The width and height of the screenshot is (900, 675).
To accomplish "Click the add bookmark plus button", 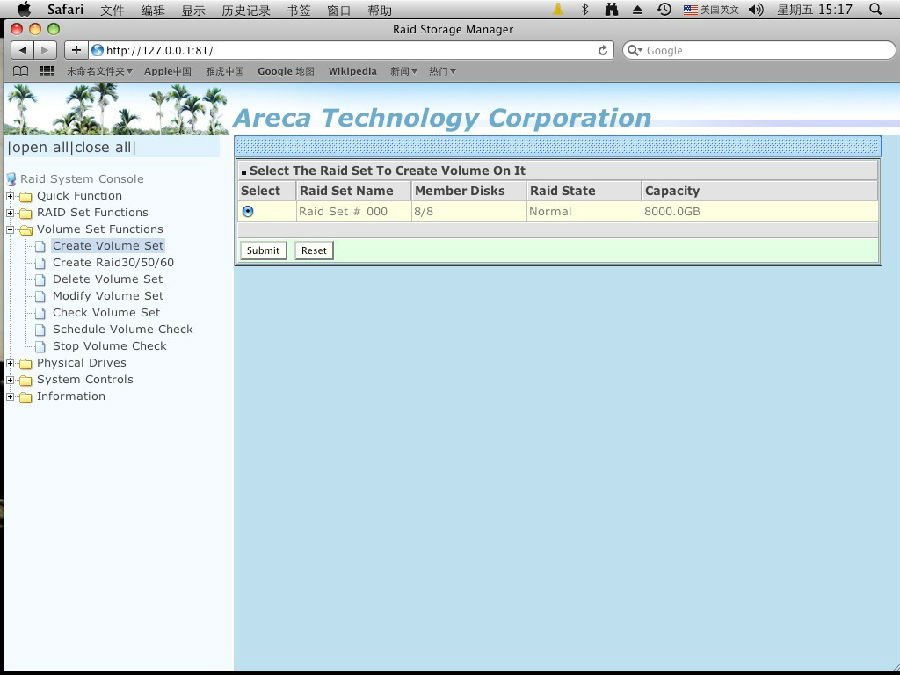I will tap(76, 50).
